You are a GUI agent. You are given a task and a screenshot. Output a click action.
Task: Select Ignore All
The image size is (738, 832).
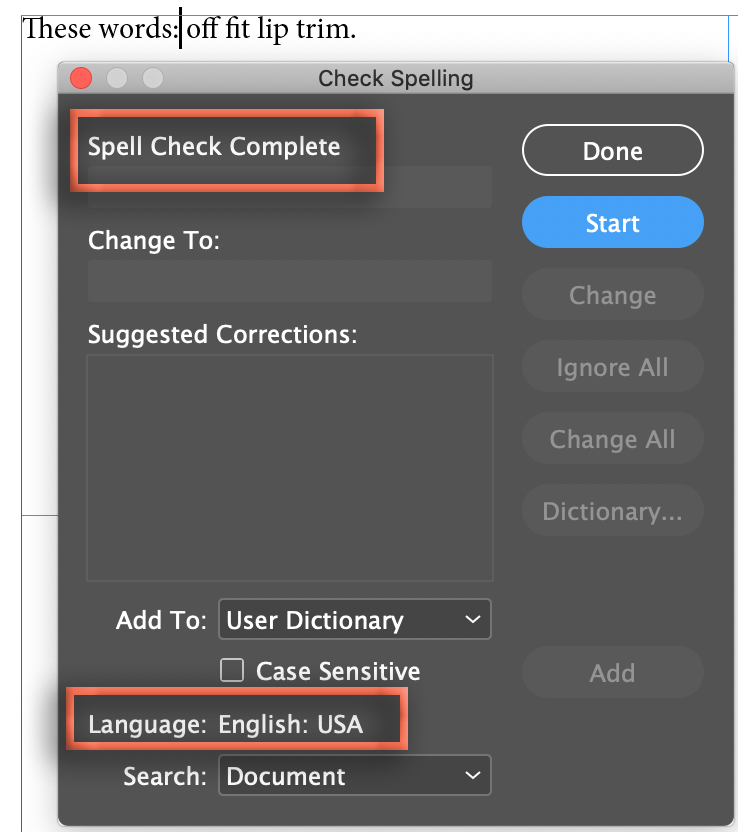(612, 366)
